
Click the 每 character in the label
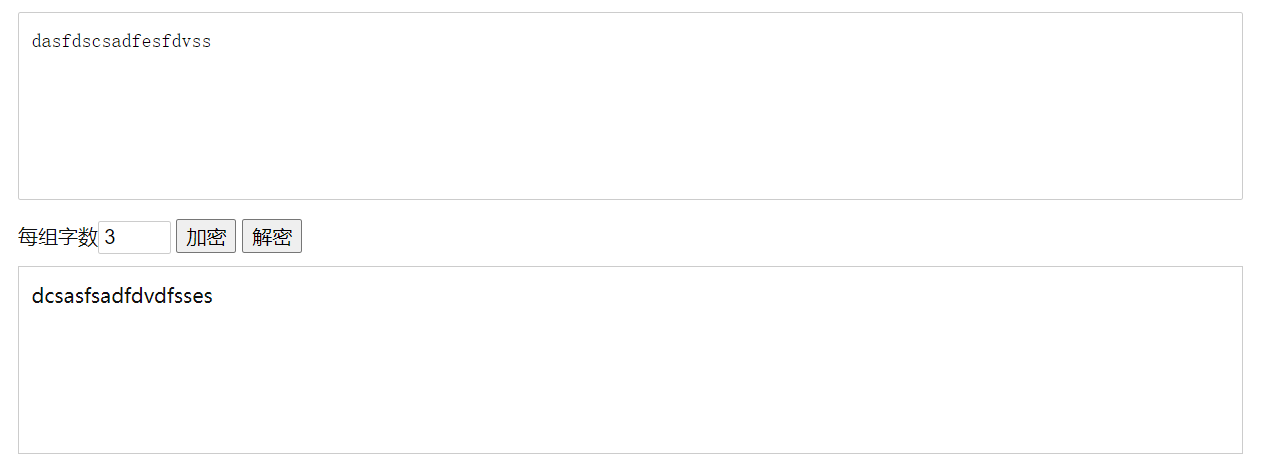pyautogui.click(x=28, y=237)
